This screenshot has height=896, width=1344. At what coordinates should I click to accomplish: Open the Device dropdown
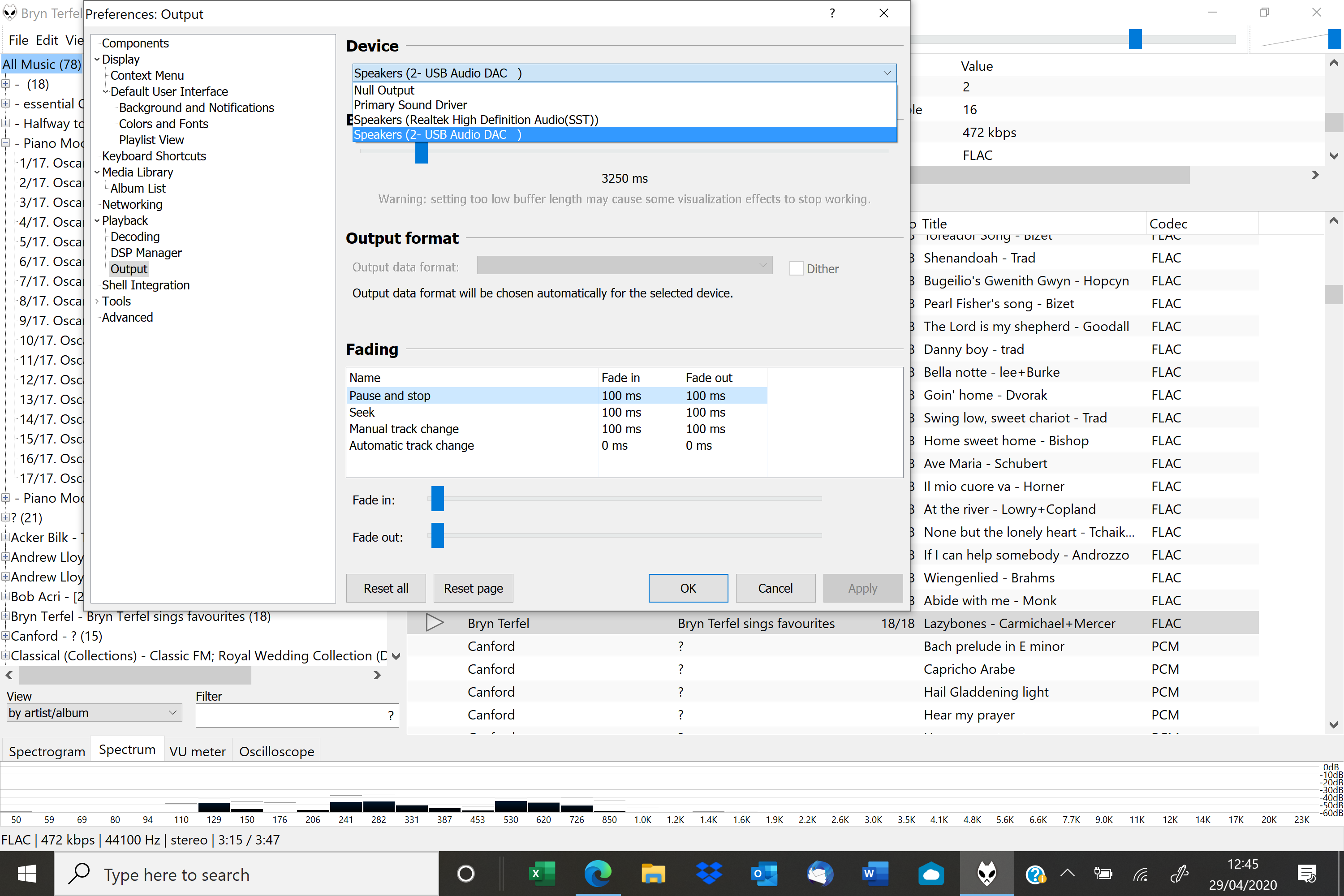coord(624,73)
